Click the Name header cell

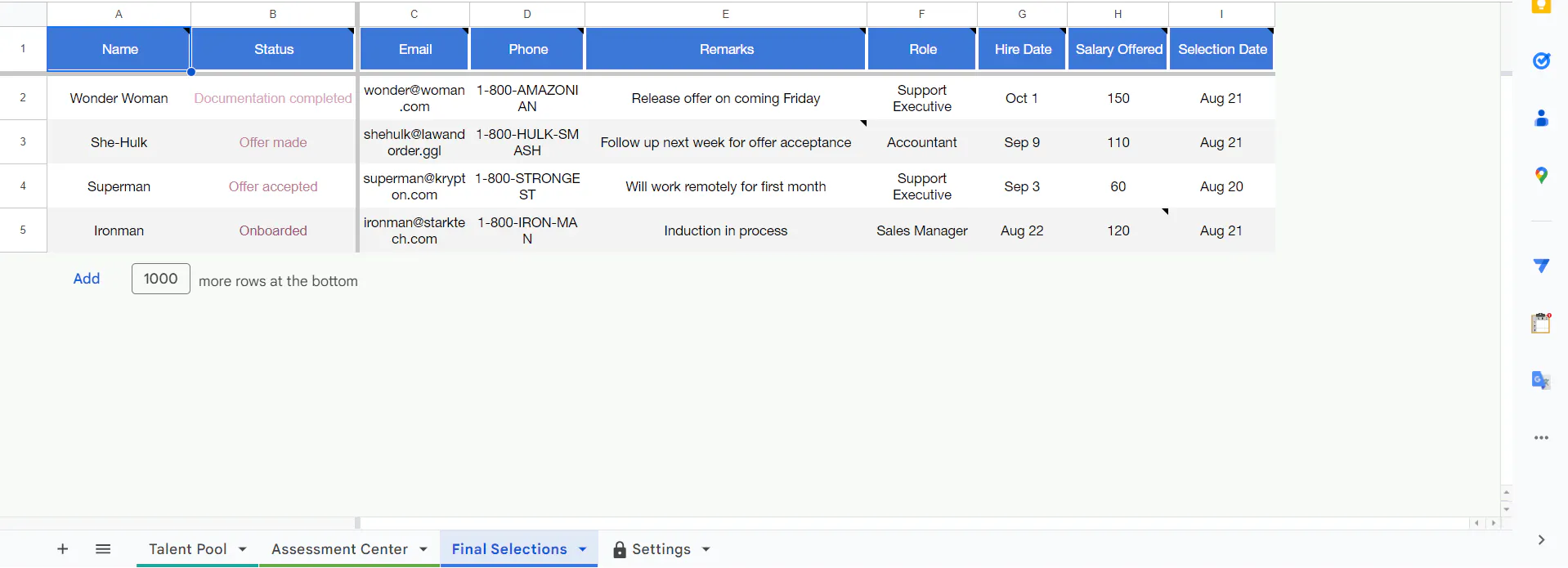pos(119,49)
